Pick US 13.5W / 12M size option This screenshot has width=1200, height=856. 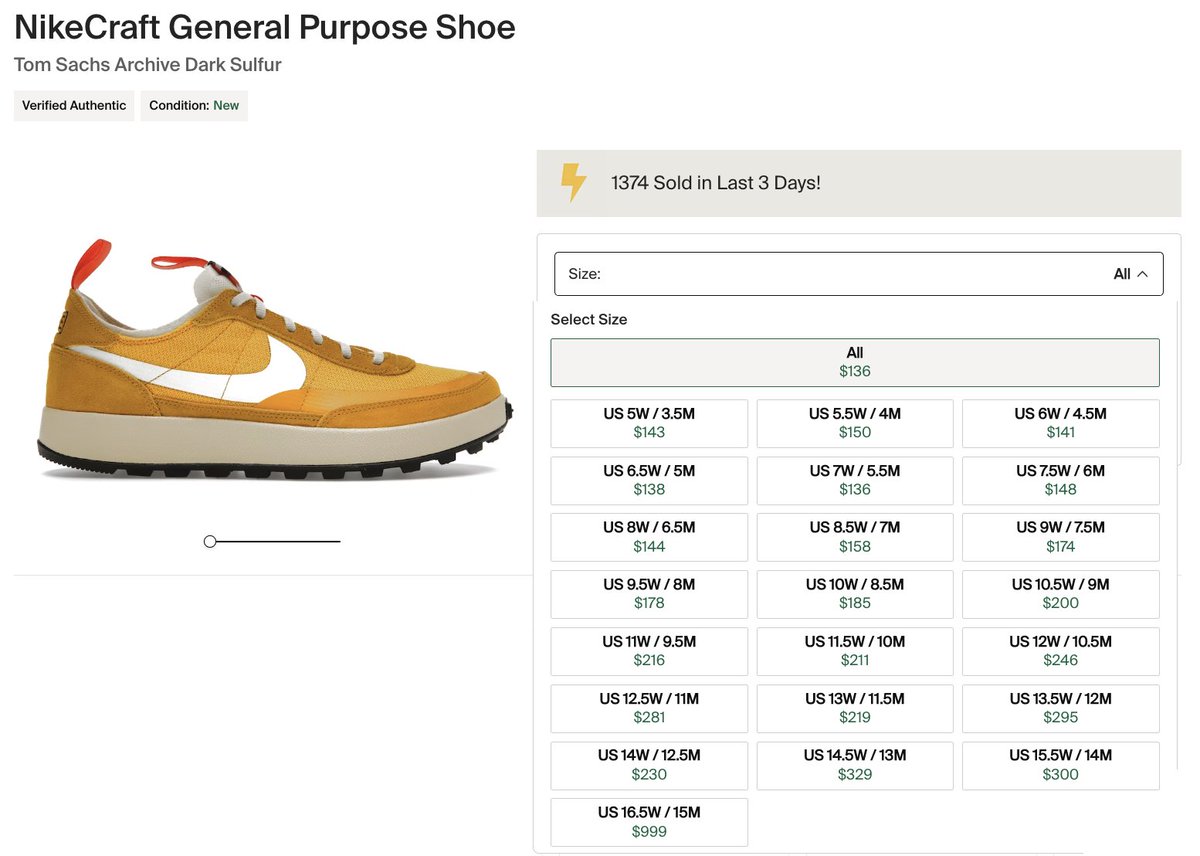pyautogui.click(x=1061, y=708)
